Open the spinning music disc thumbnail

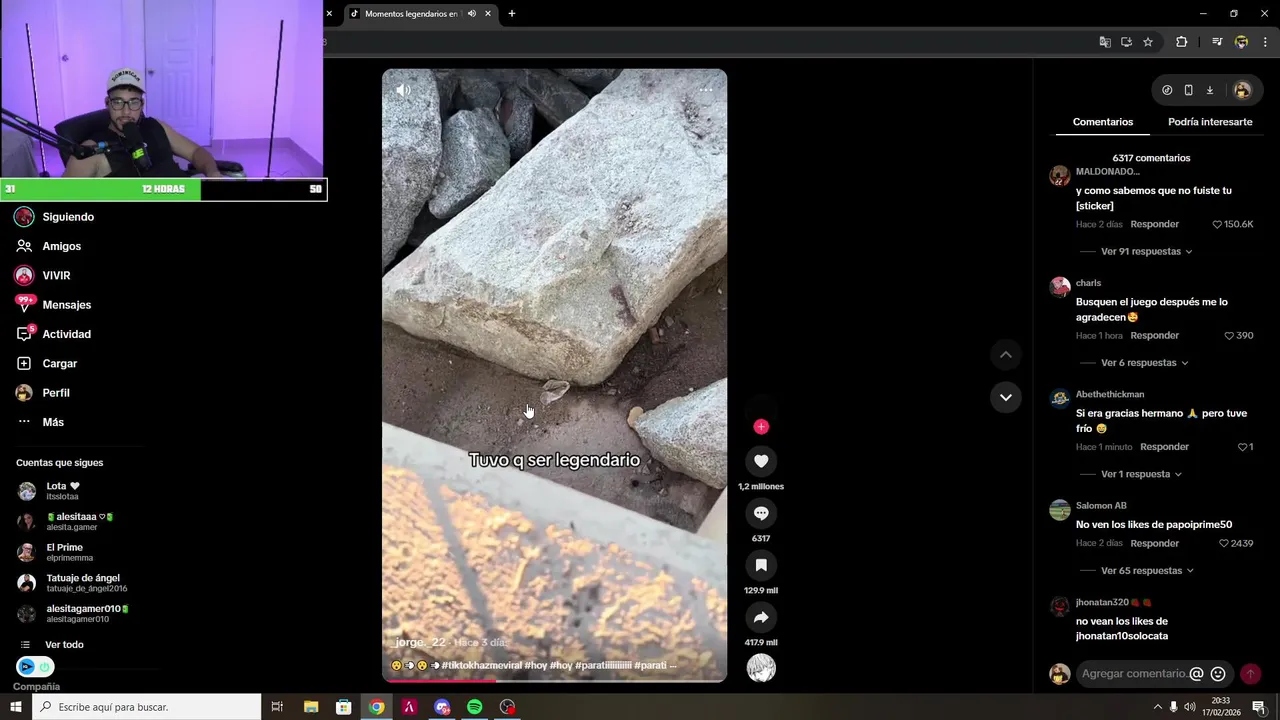(x=761, y=668)
